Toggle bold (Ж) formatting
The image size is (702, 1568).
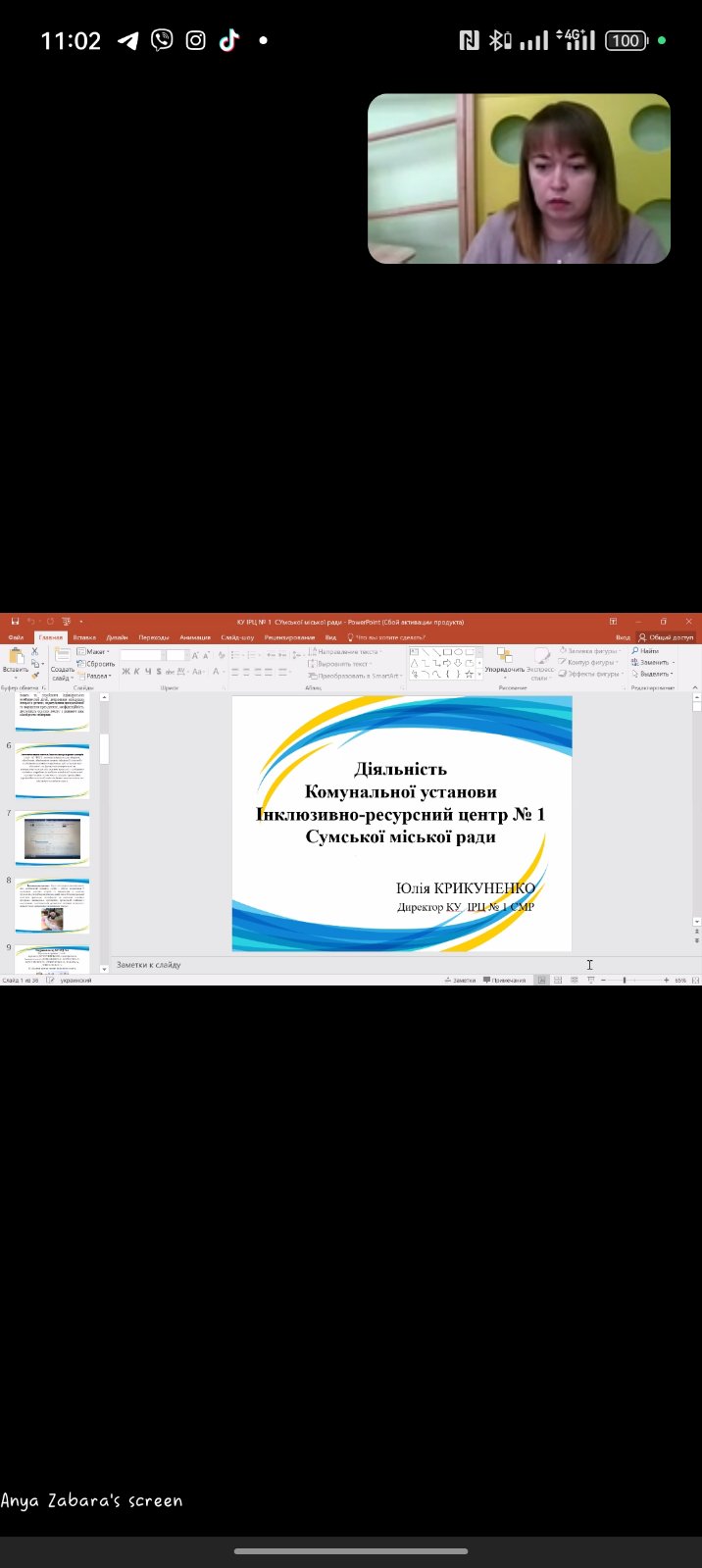[x=125, y=672]
